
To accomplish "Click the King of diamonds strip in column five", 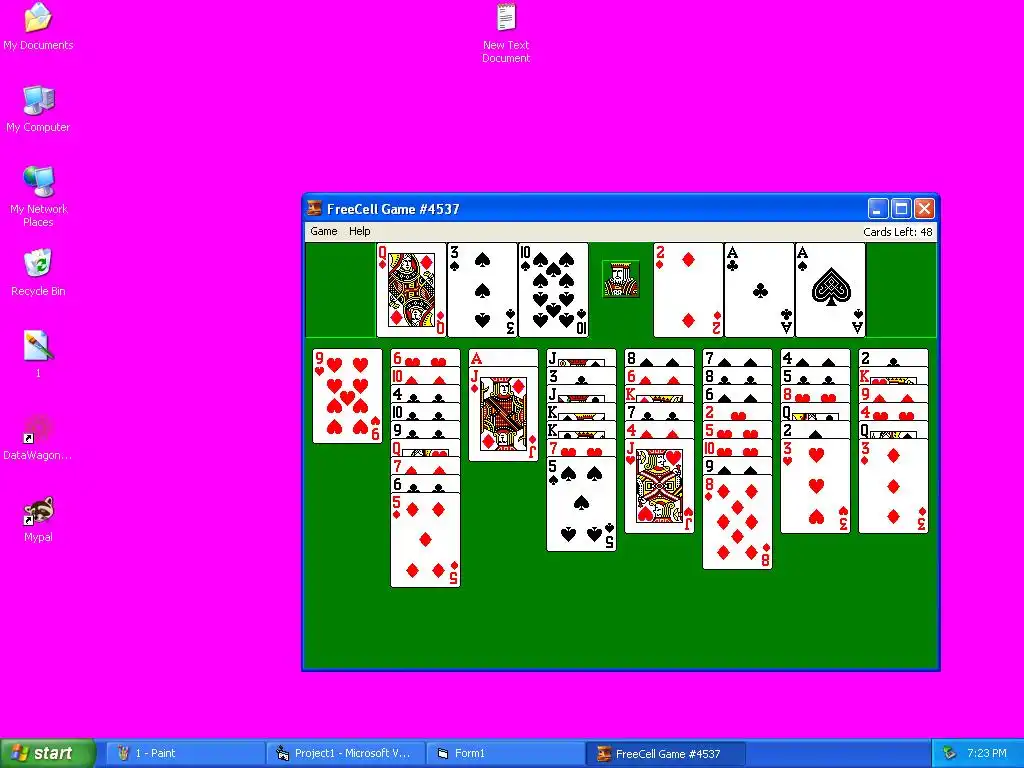I will [x=660, y=394].
